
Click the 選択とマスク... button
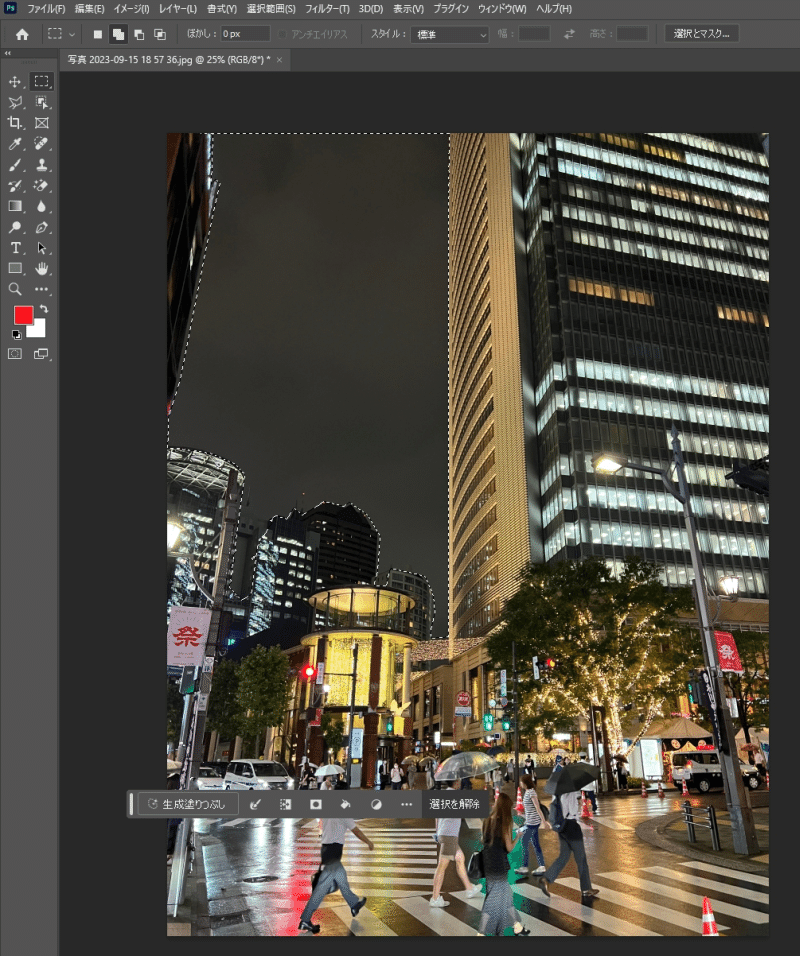coord(701,34)
